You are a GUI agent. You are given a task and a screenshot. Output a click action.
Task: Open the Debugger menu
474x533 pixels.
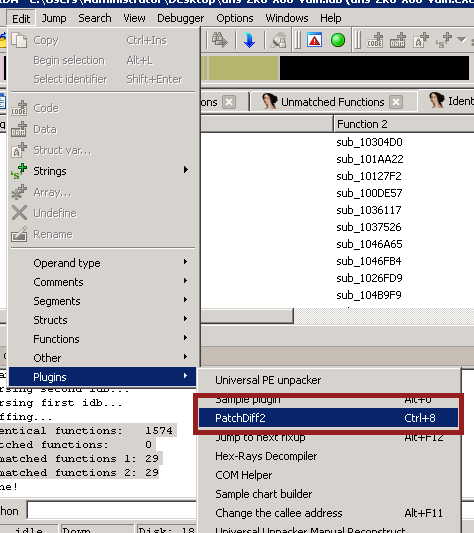tap(181, 18)
